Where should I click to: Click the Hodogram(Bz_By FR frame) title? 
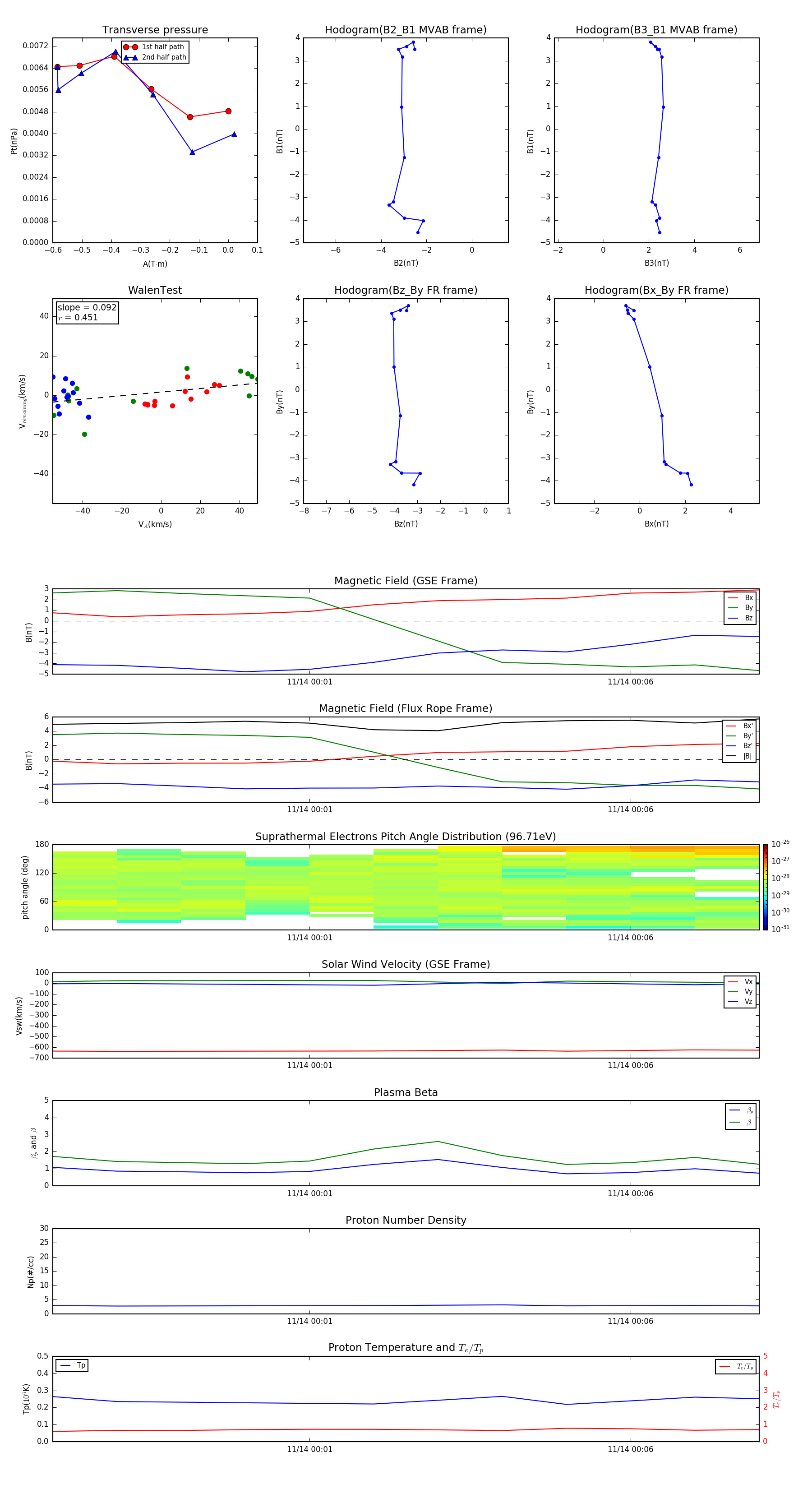point(406,290)
